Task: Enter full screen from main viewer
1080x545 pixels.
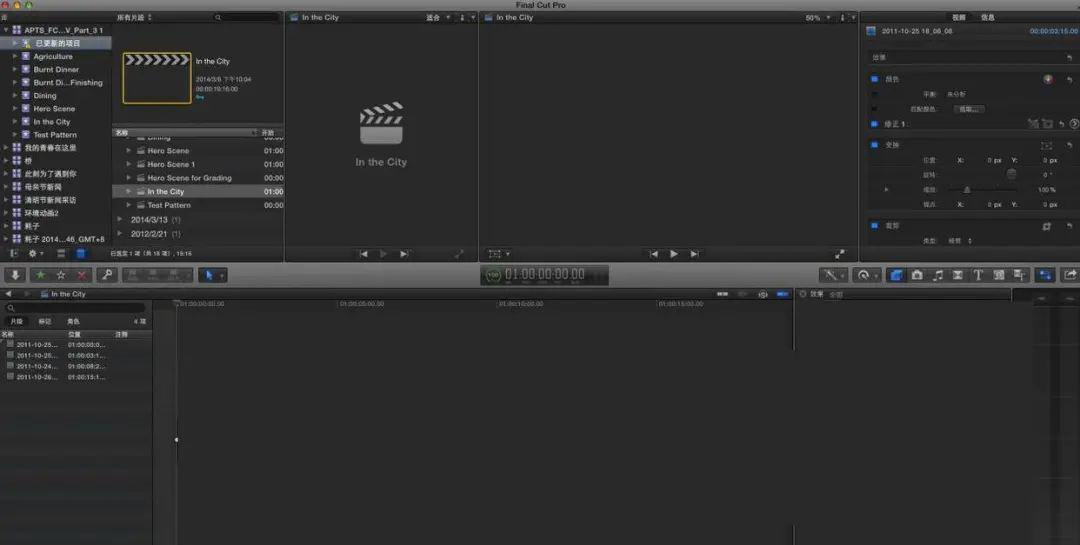Action: click(840, 254)
